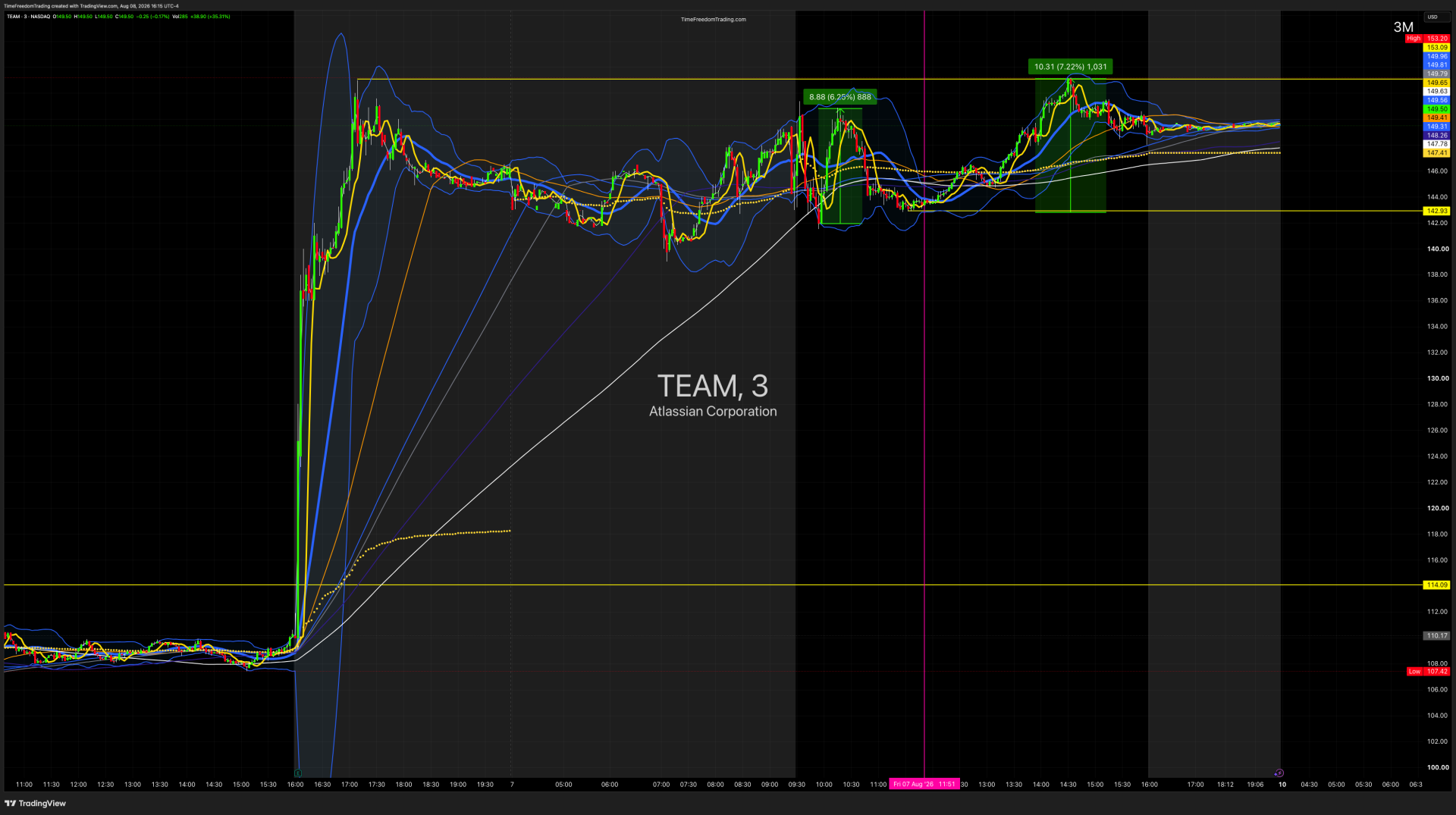
Task: Click the orange 149.41 price label
Action: 1436,118
